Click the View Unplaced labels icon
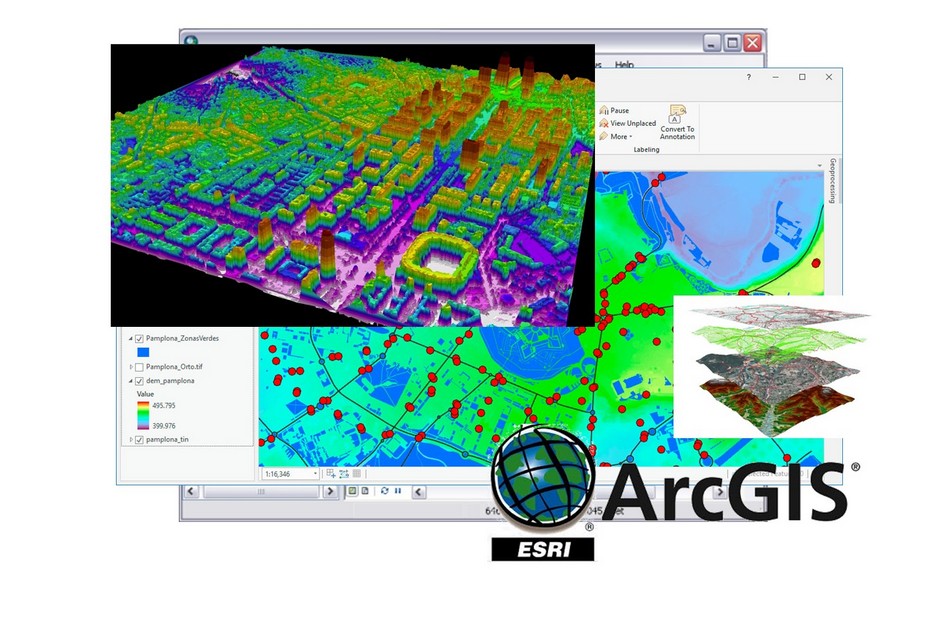Image resolution: width=937 pixels, height=620 pixels. pyautogui.click(x=604, y=123)
